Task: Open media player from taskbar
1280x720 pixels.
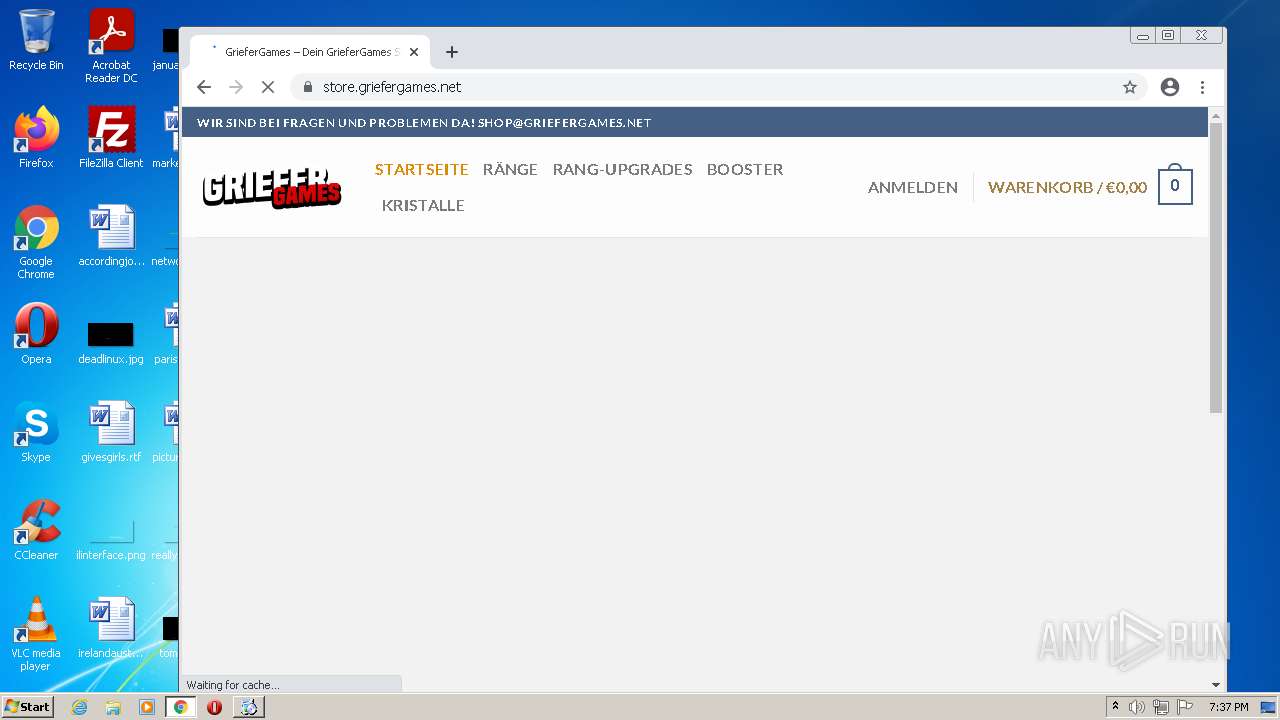Action: 147,707
